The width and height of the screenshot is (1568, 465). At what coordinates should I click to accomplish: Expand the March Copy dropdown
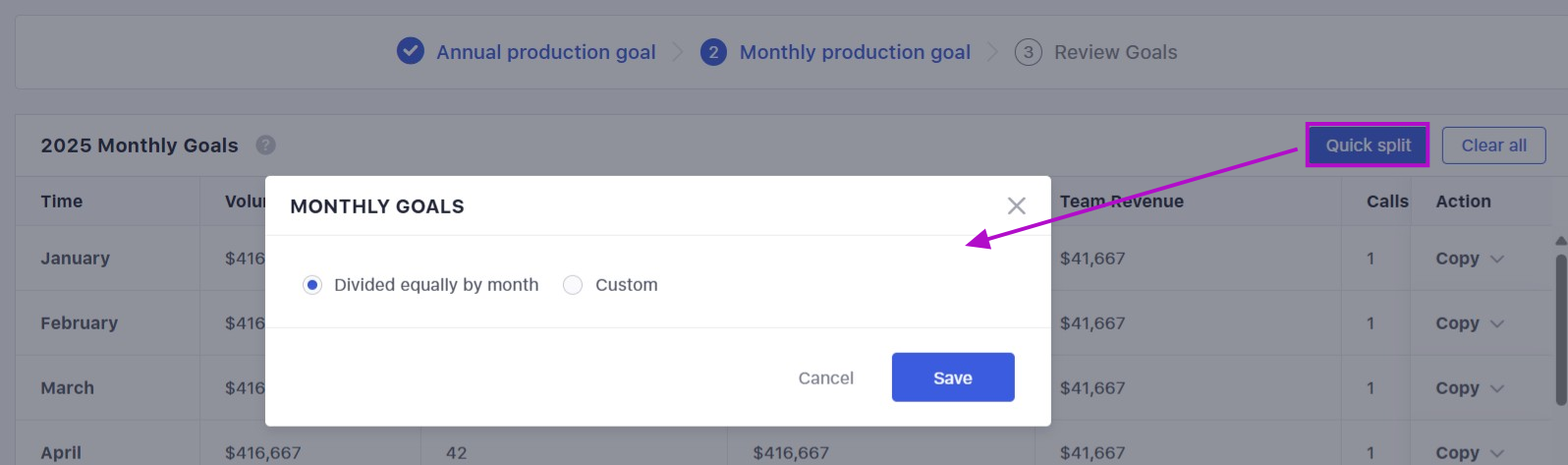[1496, 388]
